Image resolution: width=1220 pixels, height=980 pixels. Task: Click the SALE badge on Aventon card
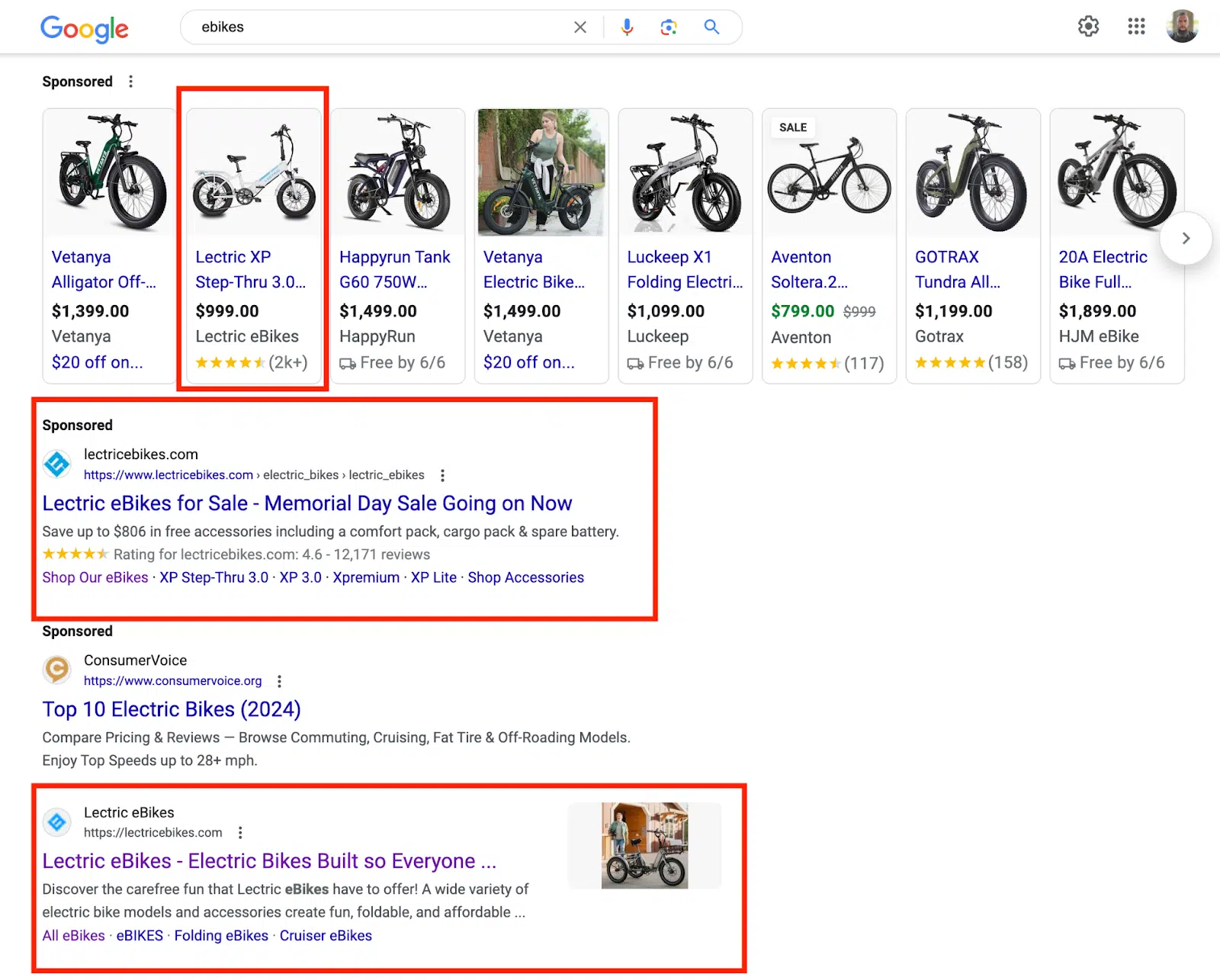793,127
